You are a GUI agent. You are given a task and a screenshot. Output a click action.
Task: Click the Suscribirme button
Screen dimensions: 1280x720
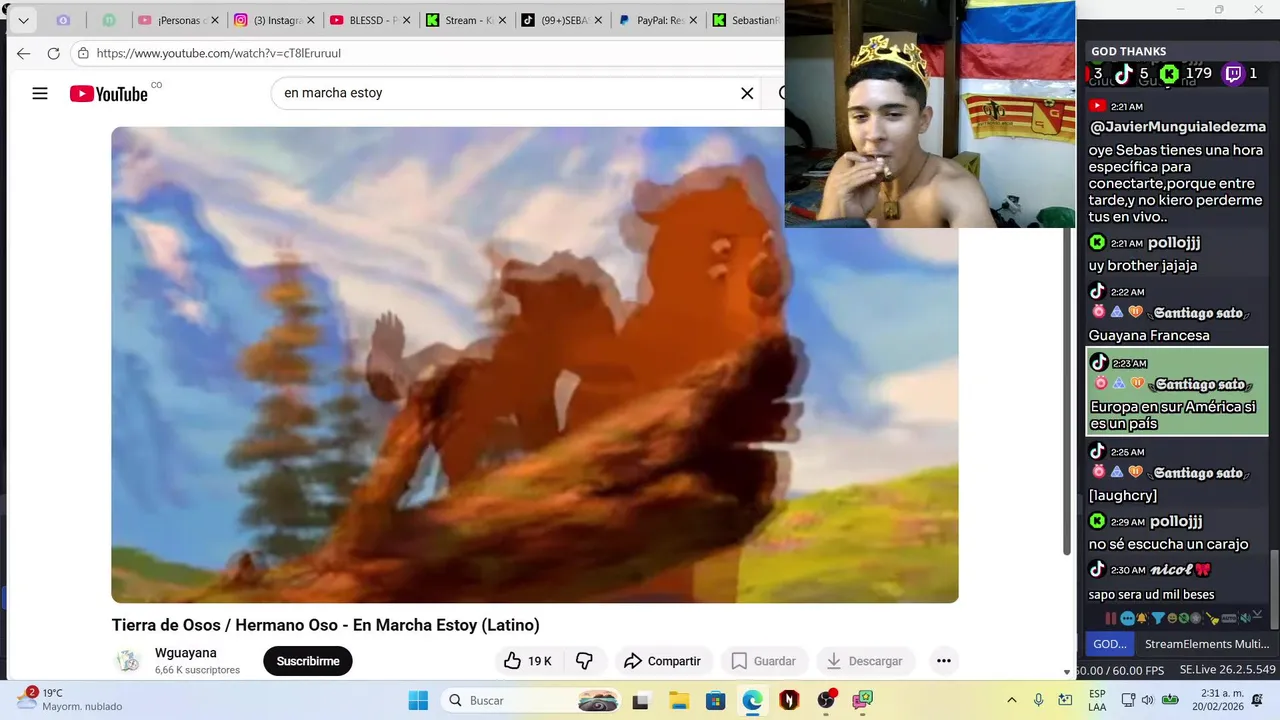click(x=308, y=661)
